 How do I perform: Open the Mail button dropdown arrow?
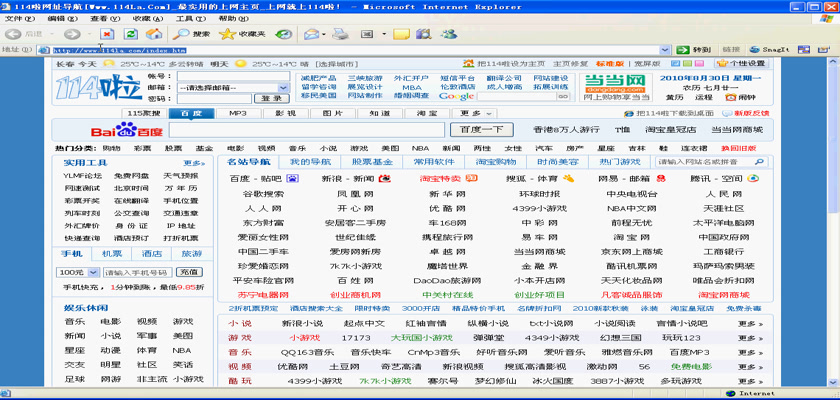(x=324, y=34)
